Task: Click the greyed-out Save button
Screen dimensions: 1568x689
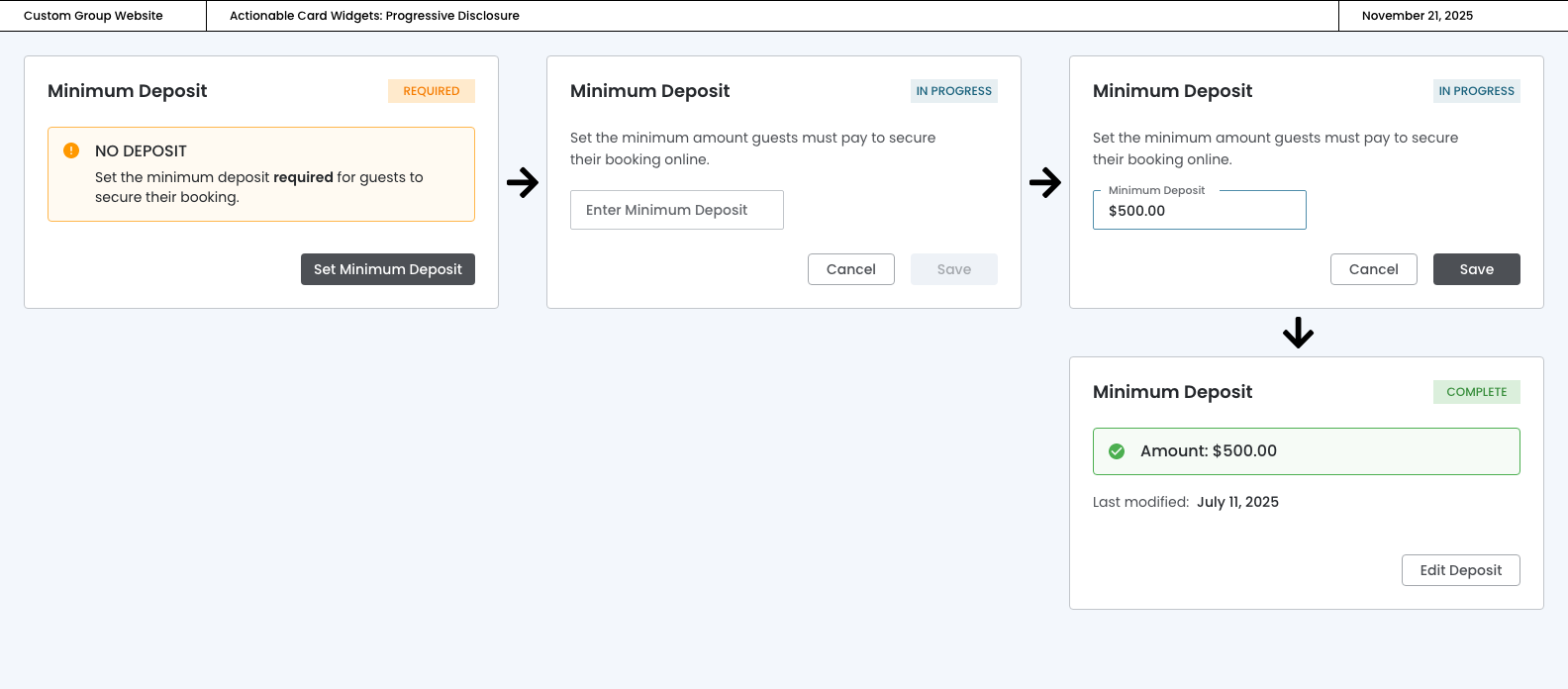Action: click(953, 269)
